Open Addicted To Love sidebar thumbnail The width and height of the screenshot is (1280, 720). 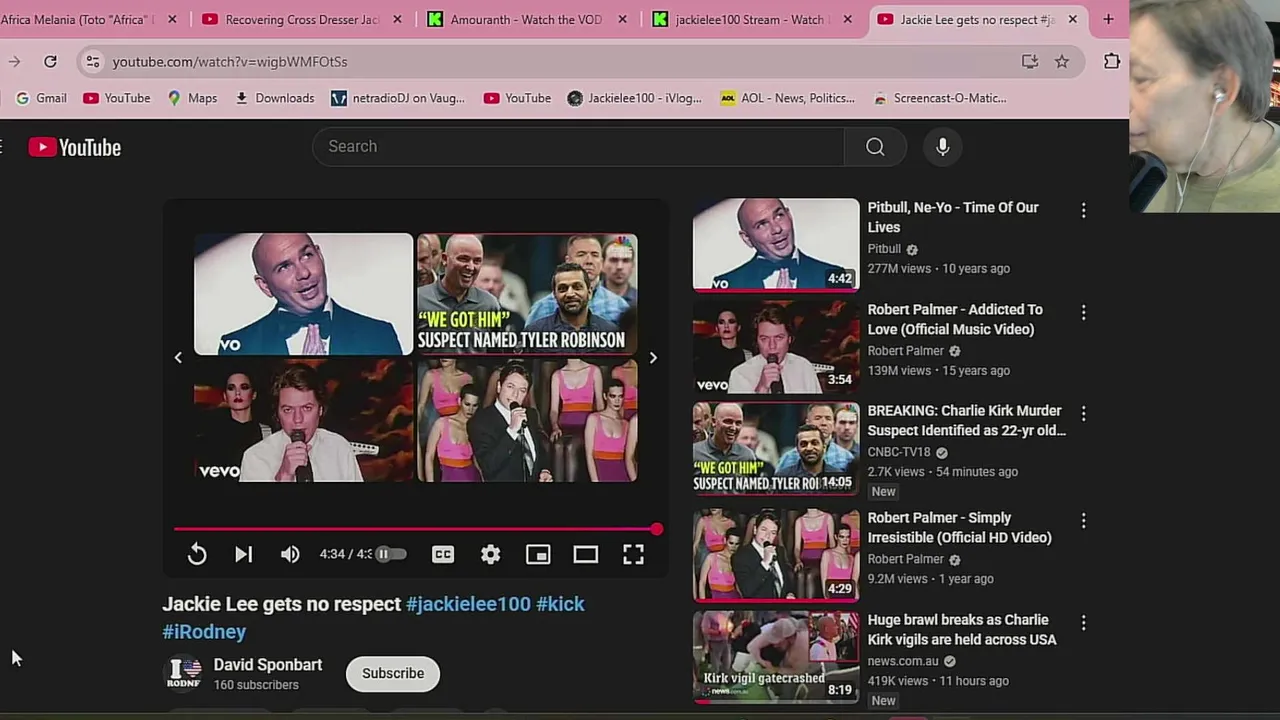(x=776, y=346)
